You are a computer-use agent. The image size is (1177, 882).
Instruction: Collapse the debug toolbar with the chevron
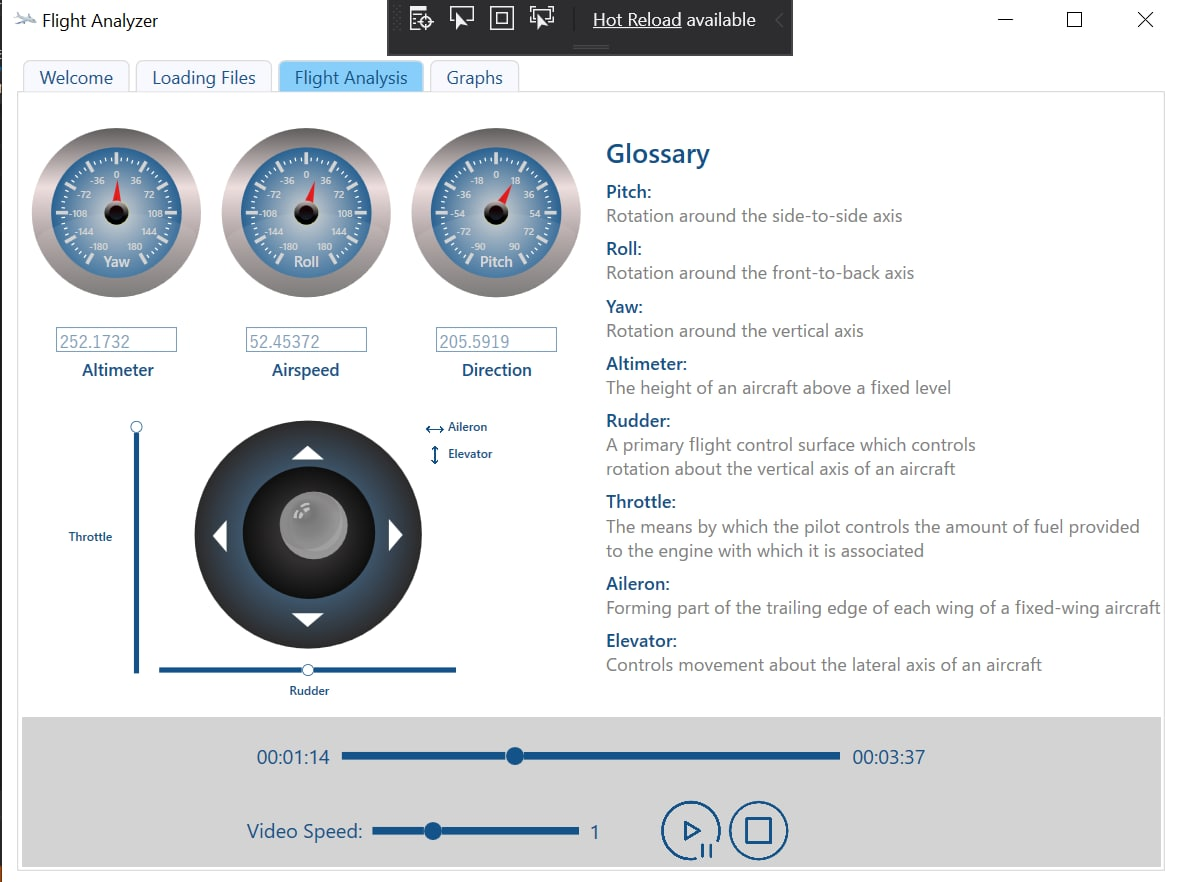pos(779,20)
